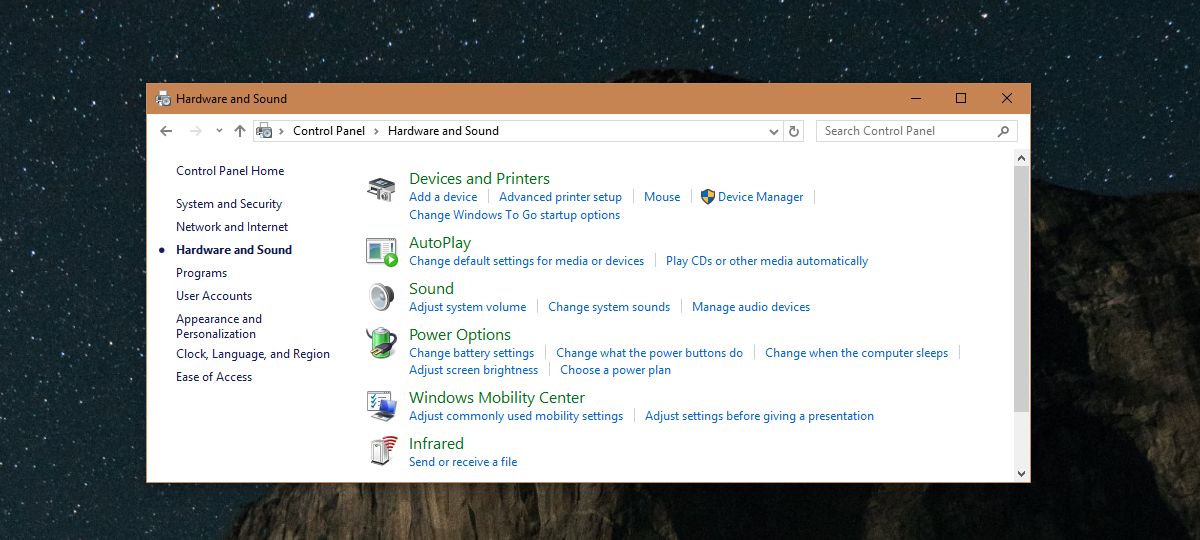Screen dimensions: 1200x540
Task: Open Network and Internet category
Action: pyautogui.click(x=232, y=227)
